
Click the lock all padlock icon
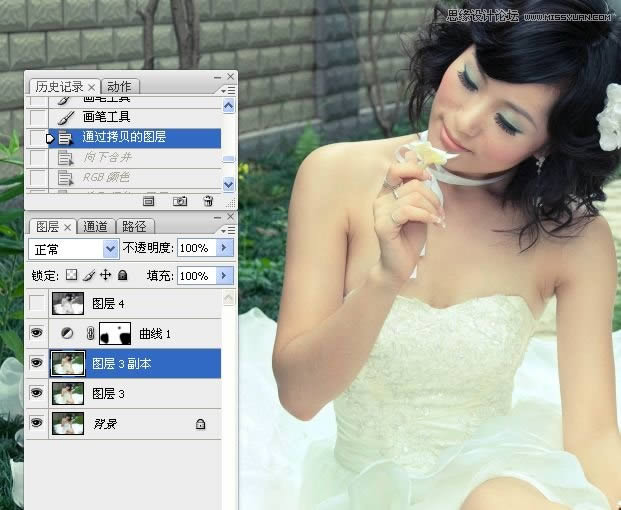[122, 275]
